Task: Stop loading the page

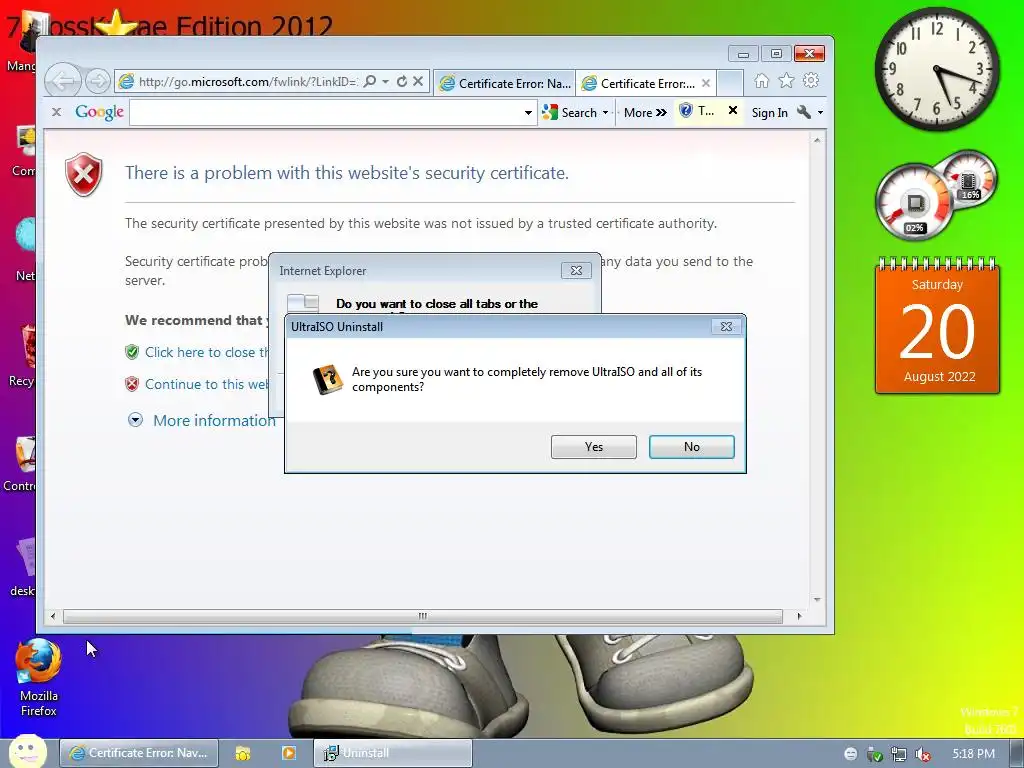Action: click(418, 81)
